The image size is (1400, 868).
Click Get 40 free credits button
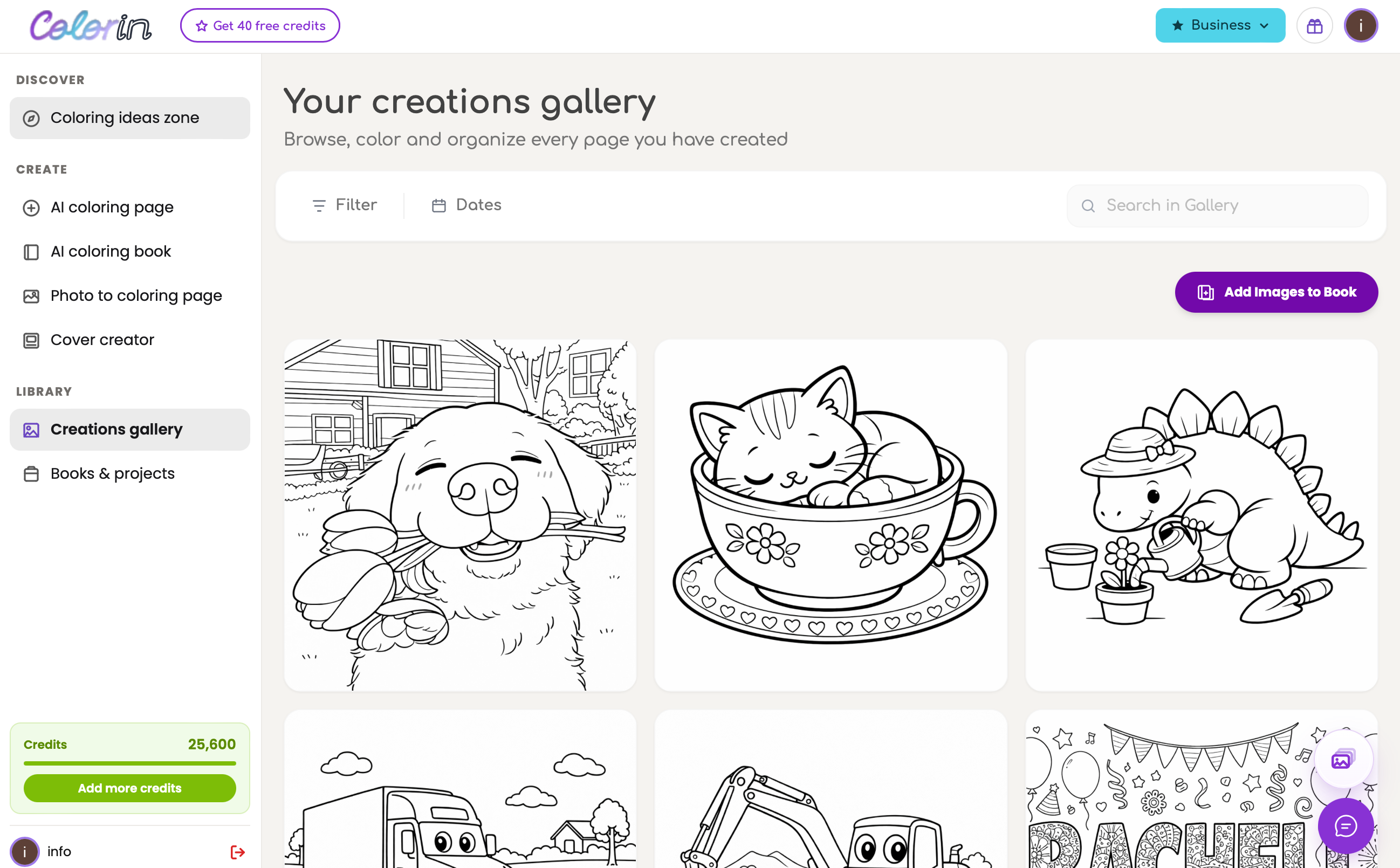[x=259, y=25]
